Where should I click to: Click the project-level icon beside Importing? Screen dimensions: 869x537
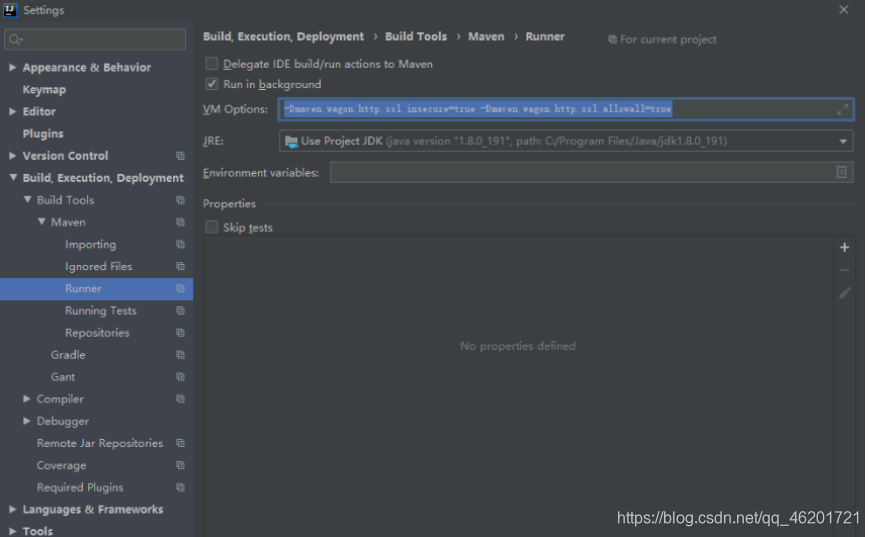pyautogui.click(x=180, y=244)
